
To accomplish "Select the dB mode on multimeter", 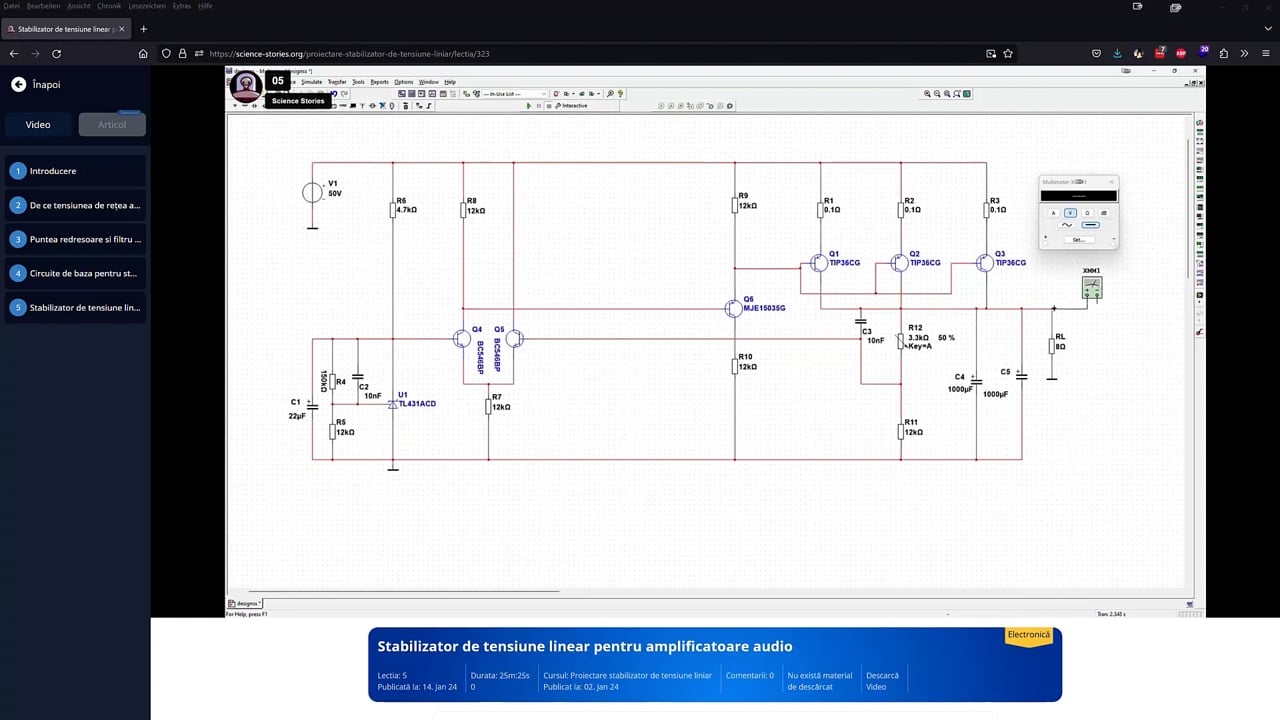I will click(1104, 213).
